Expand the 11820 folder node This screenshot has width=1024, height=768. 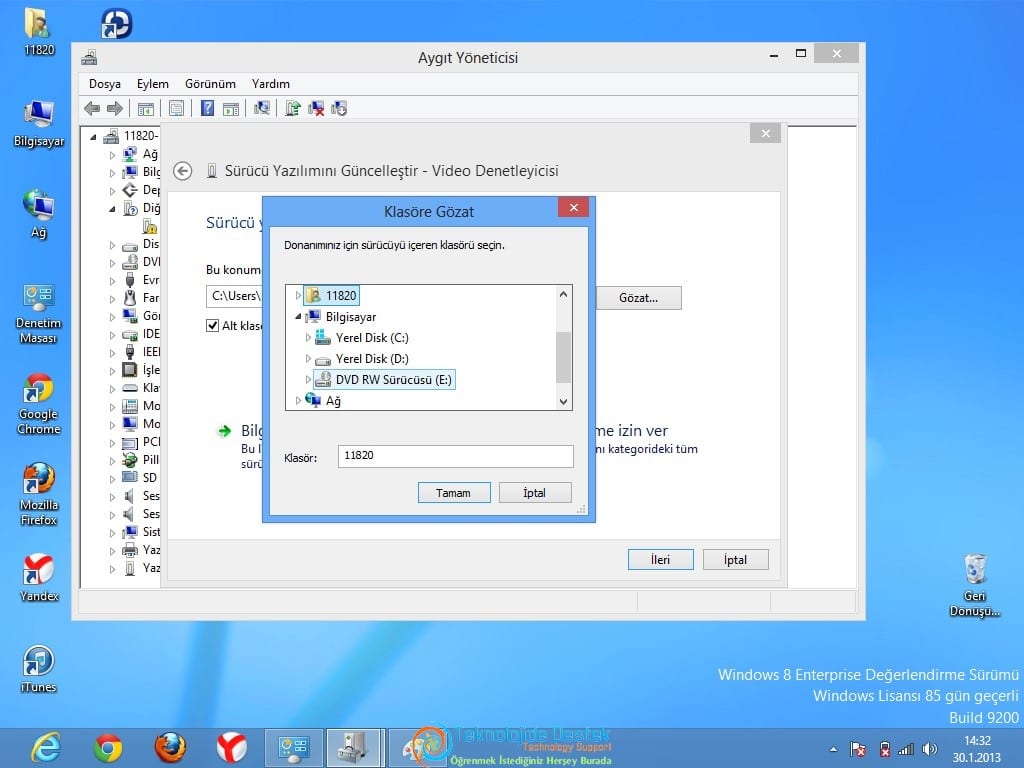[x=298, y=295]
